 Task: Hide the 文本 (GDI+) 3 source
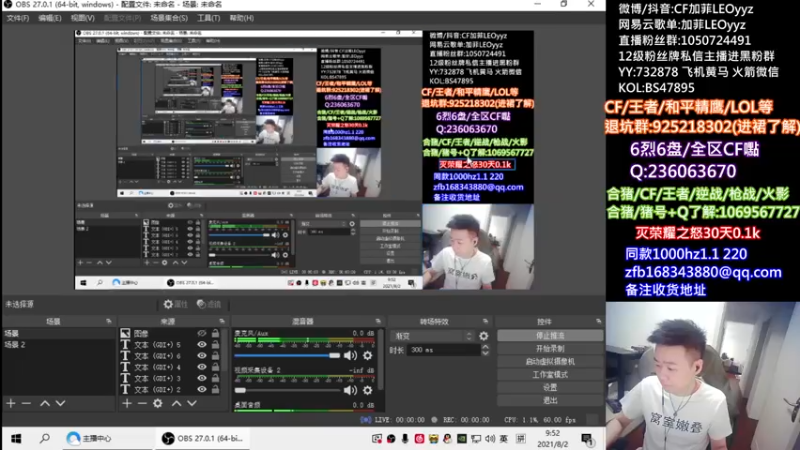[x=202, y=378]
